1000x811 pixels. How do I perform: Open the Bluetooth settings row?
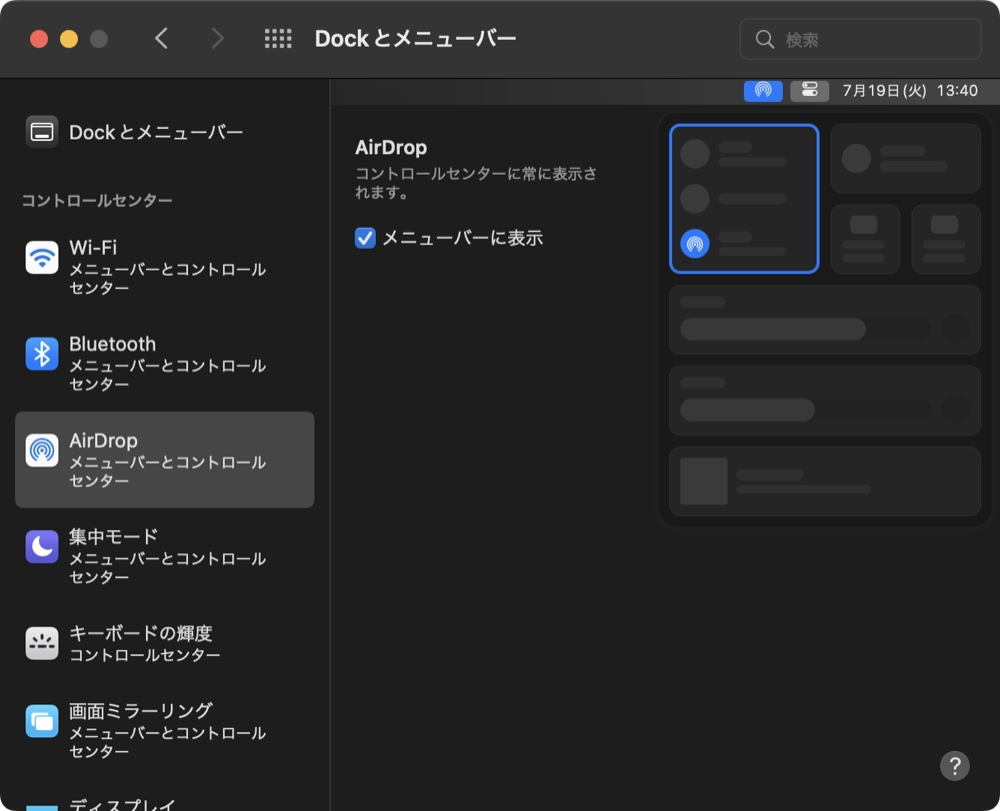[165, 363]
